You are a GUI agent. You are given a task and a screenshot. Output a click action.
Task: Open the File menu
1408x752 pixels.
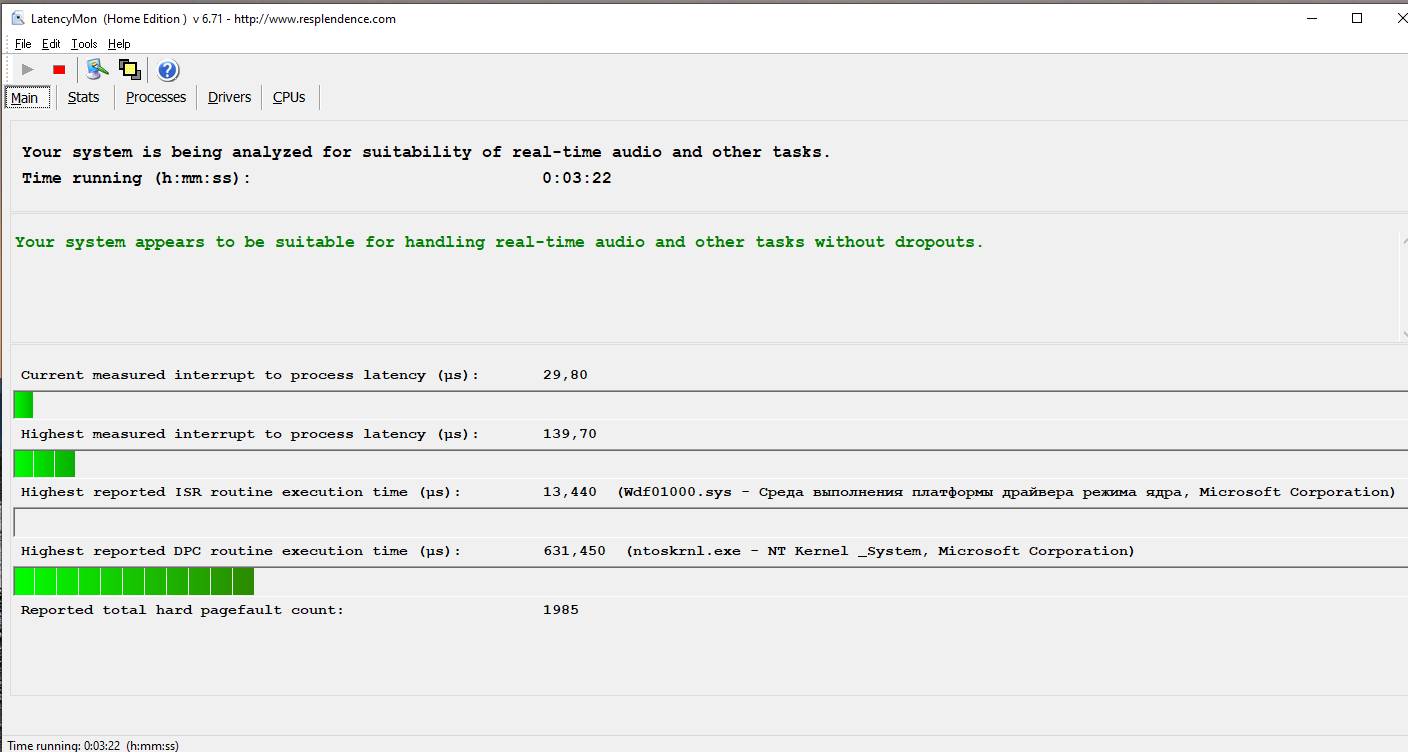[23, 44]
